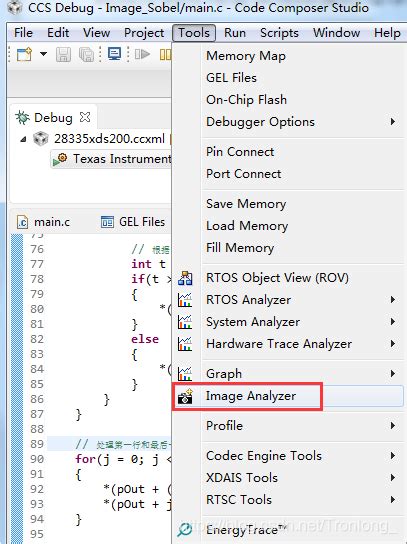Choose Load Memory from Tools menu
Screen dimensions: 407x544
[x=247, y=226]
